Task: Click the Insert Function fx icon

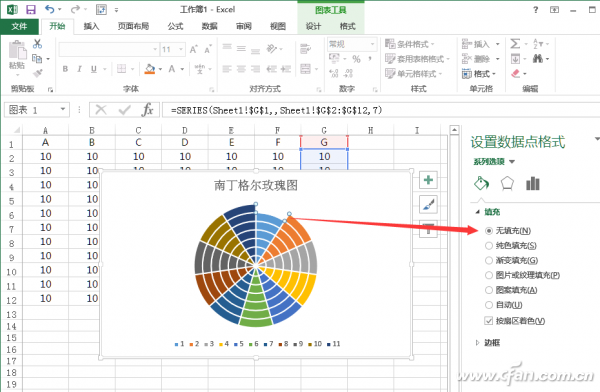Action: click(147, 110)
